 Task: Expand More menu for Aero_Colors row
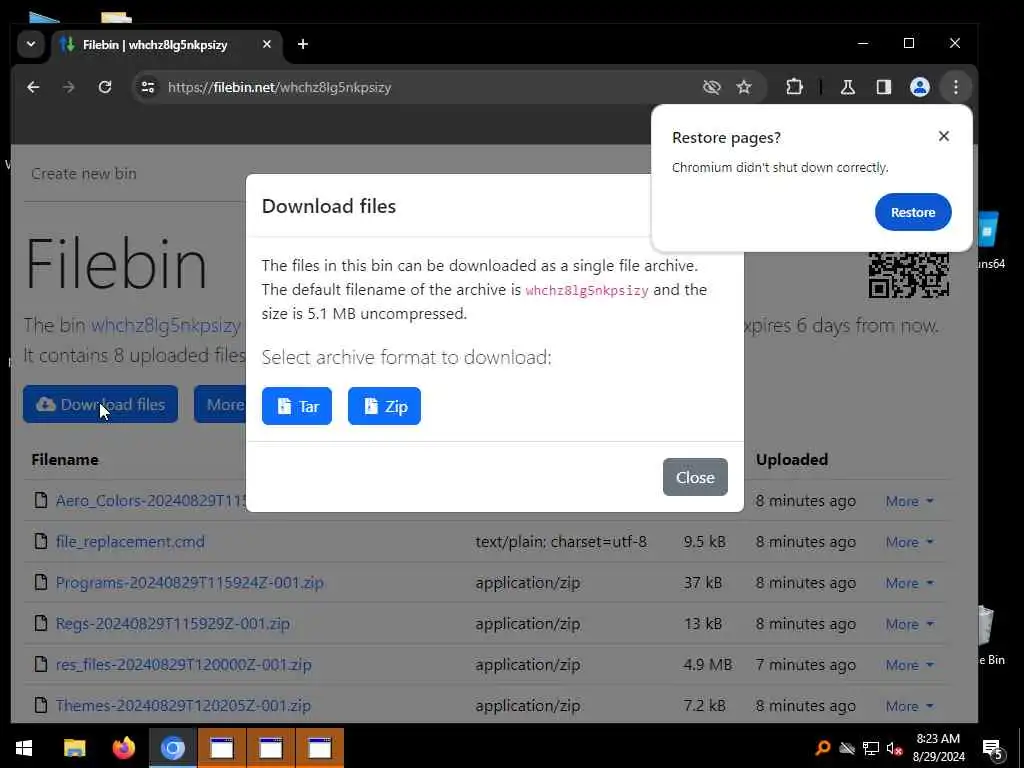pyautogui.click(x=909, y=501)
